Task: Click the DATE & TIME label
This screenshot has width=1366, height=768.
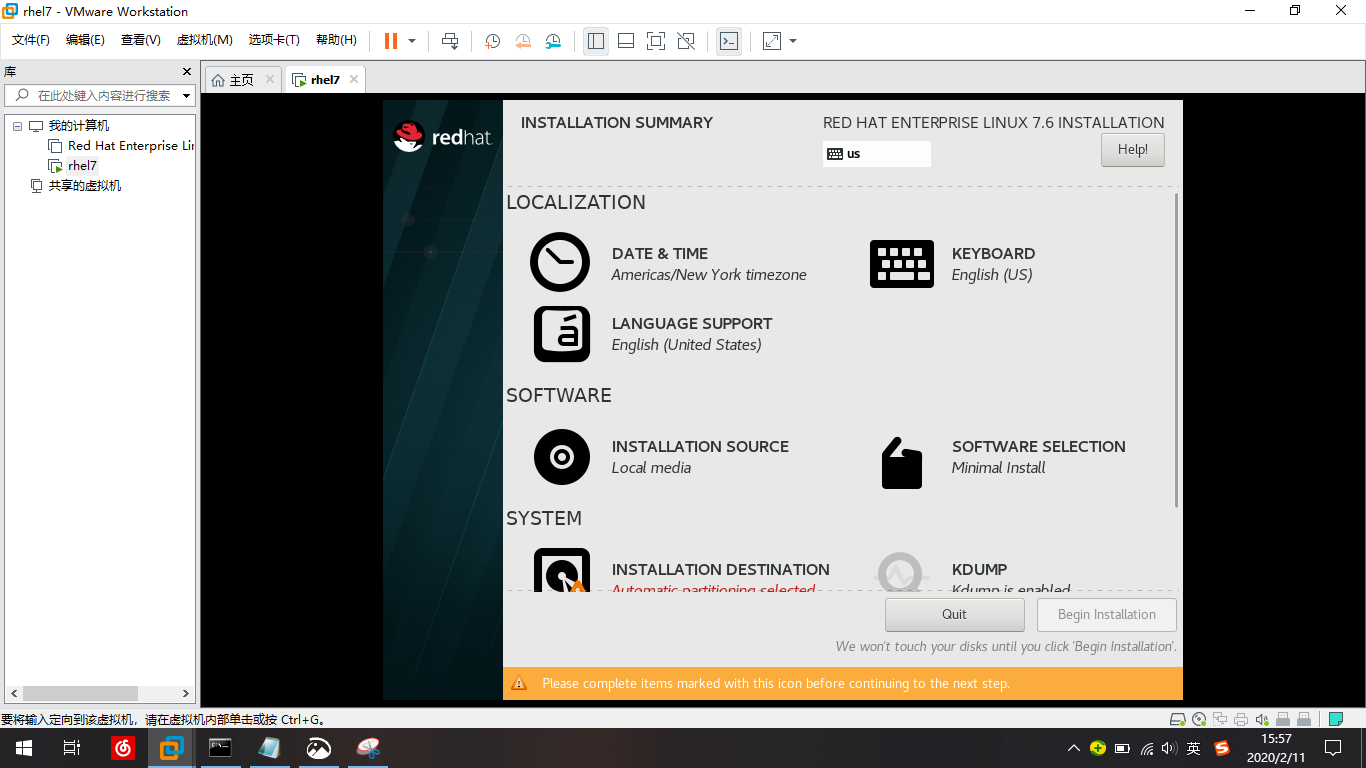Action: pyautogui.click(x=660, y=254)
